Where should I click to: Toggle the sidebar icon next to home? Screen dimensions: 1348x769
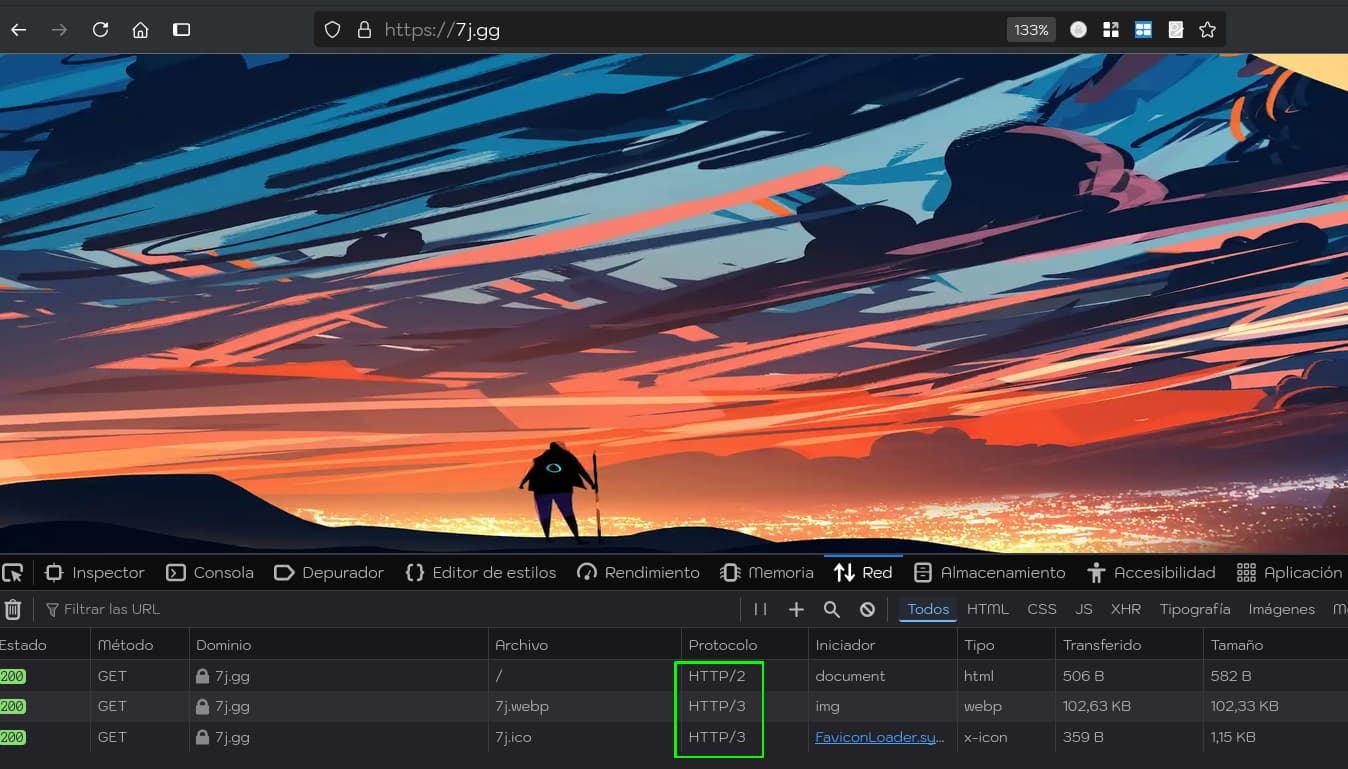click(181, 30)
